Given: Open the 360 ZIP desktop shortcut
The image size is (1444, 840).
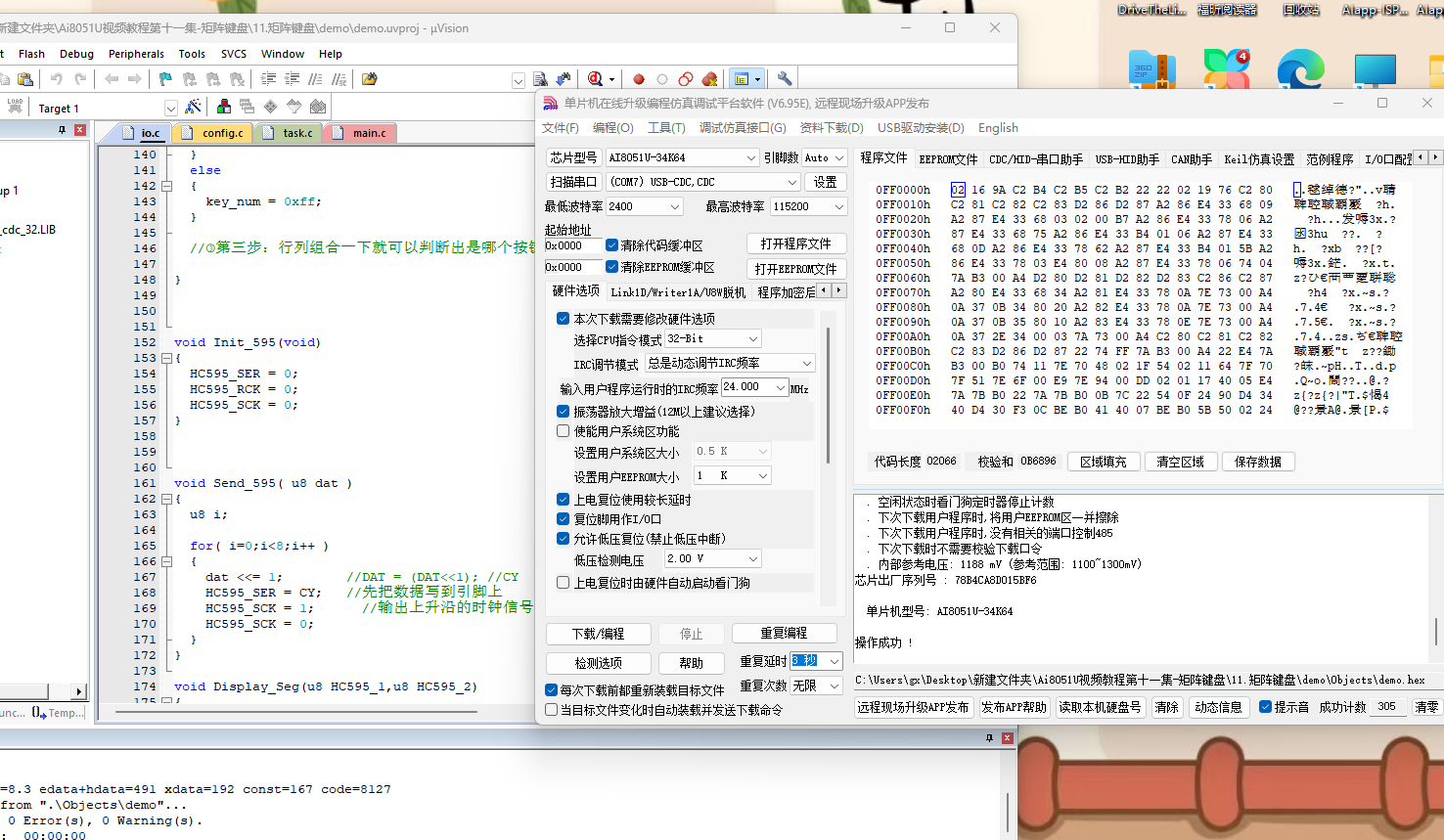Looking at the screenshot, I should 1152,70.
